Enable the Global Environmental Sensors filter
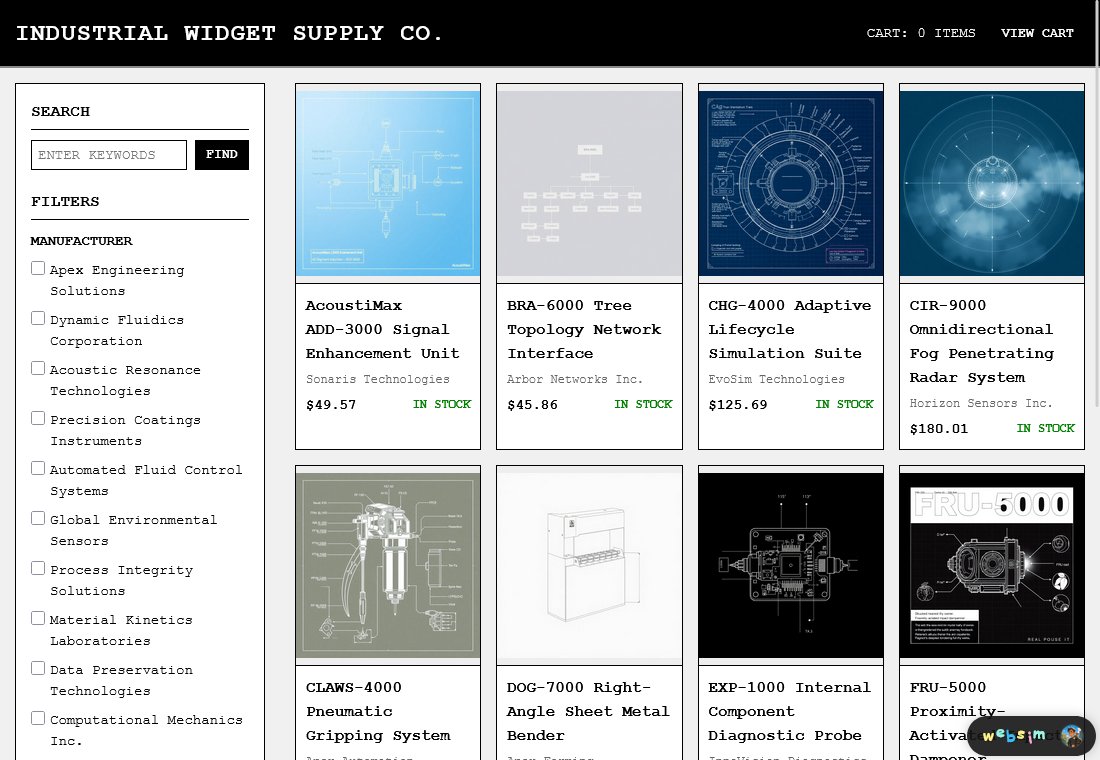 point(38,518)
